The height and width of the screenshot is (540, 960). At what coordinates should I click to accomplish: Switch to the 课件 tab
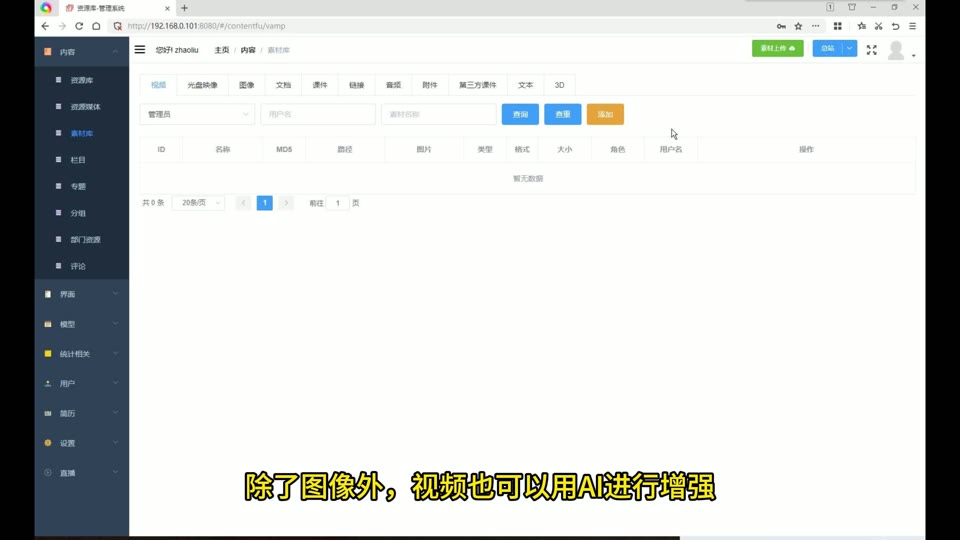tap(320, 85)
